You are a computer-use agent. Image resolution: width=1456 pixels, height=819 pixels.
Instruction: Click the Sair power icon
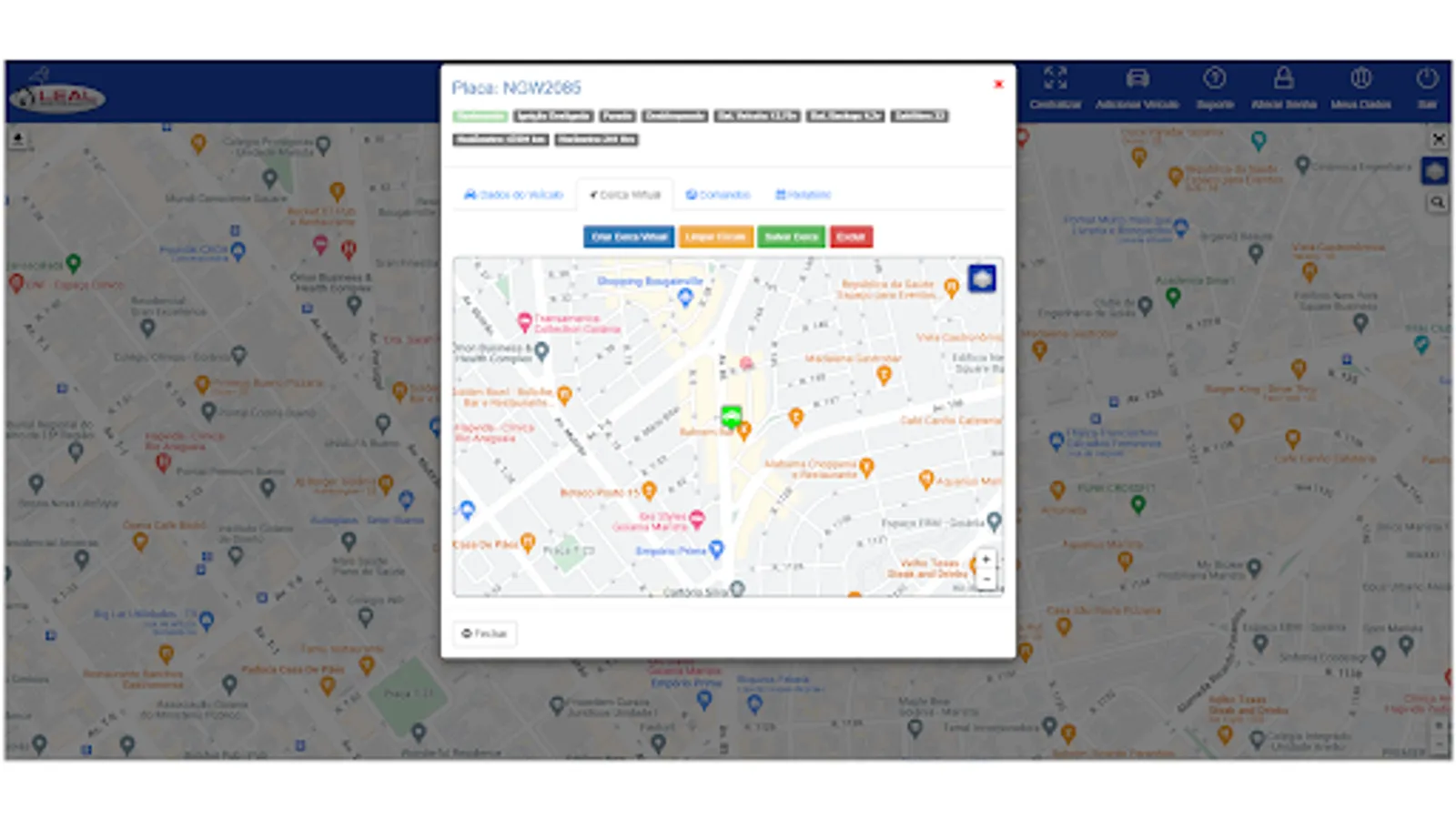click(1426, 77)
